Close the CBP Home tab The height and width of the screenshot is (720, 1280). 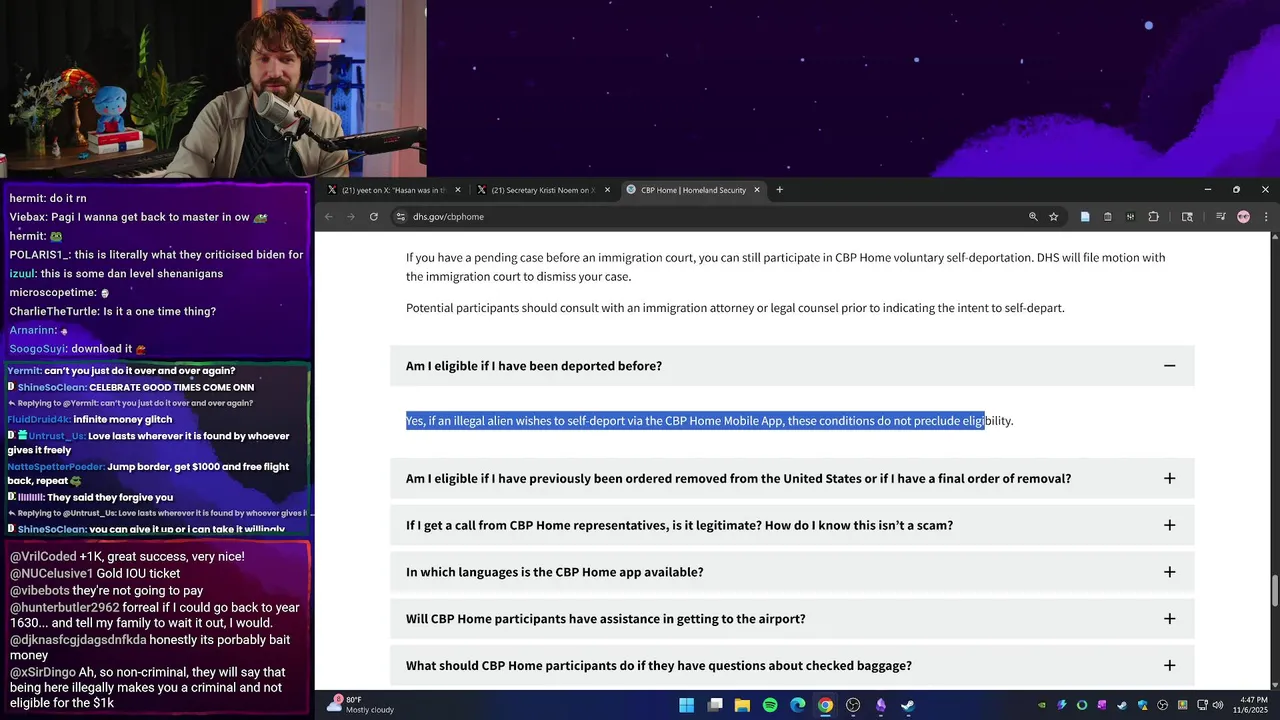(x=757, y=190)
